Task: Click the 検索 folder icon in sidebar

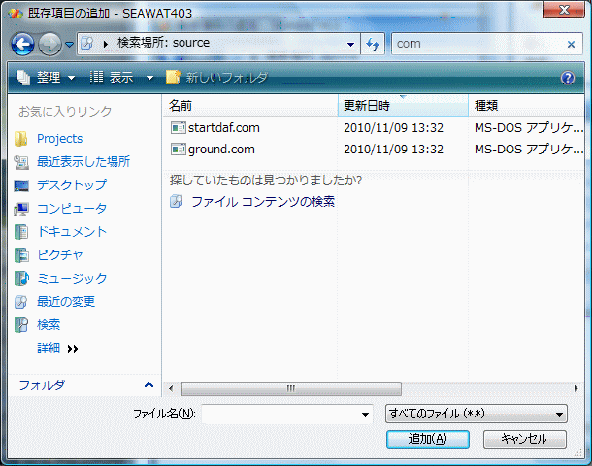Action: [21, 325]
